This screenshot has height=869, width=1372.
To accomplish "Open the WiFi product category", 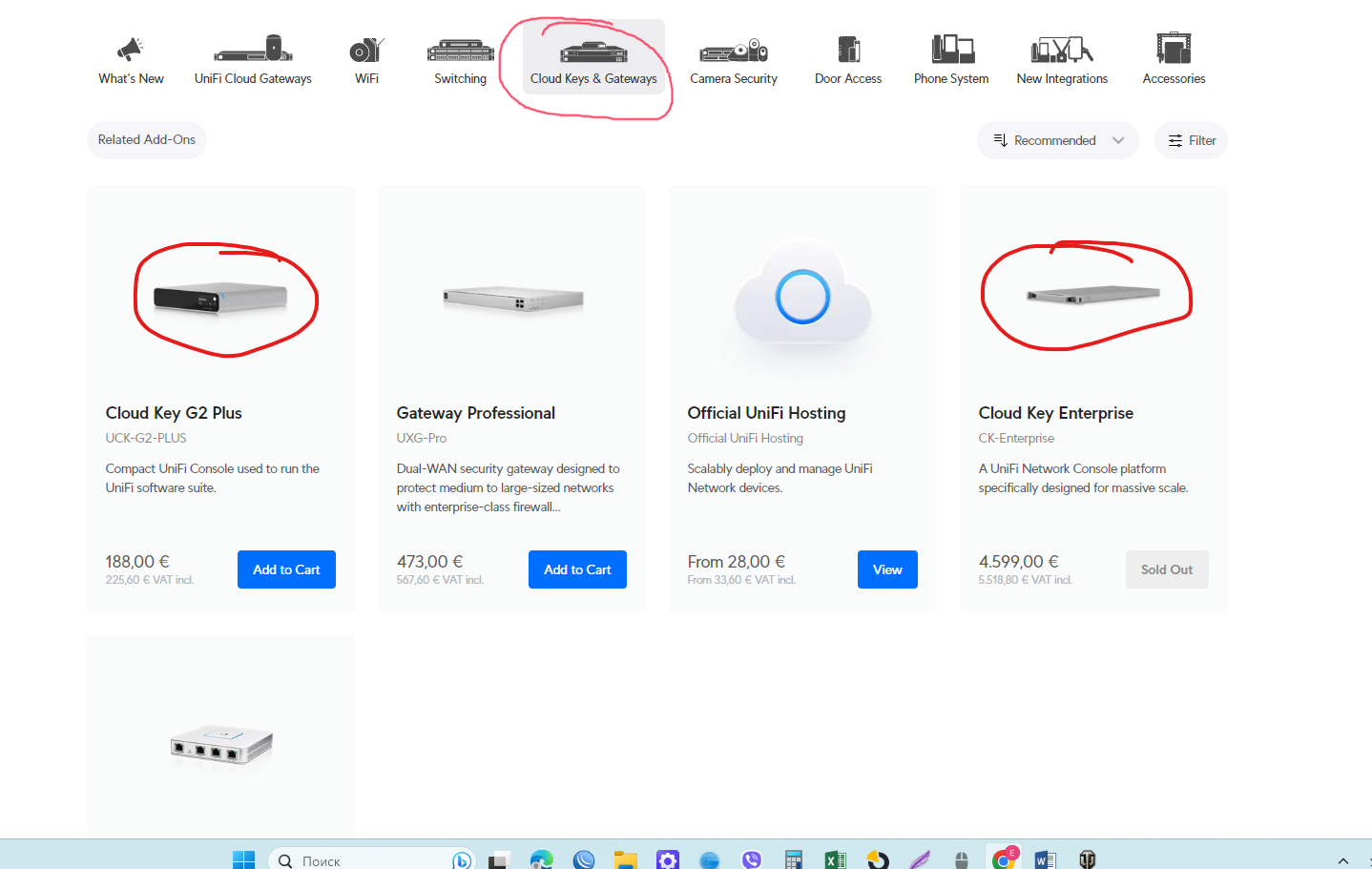I will (x=366, y=59).
